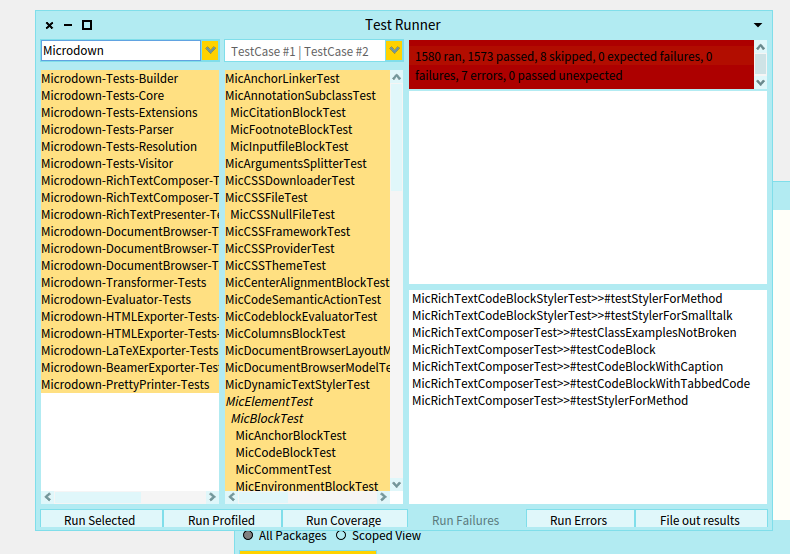Expand the TestCase class filter dropdown
Screen dimensions: 790x554
(x=394, y=51)
